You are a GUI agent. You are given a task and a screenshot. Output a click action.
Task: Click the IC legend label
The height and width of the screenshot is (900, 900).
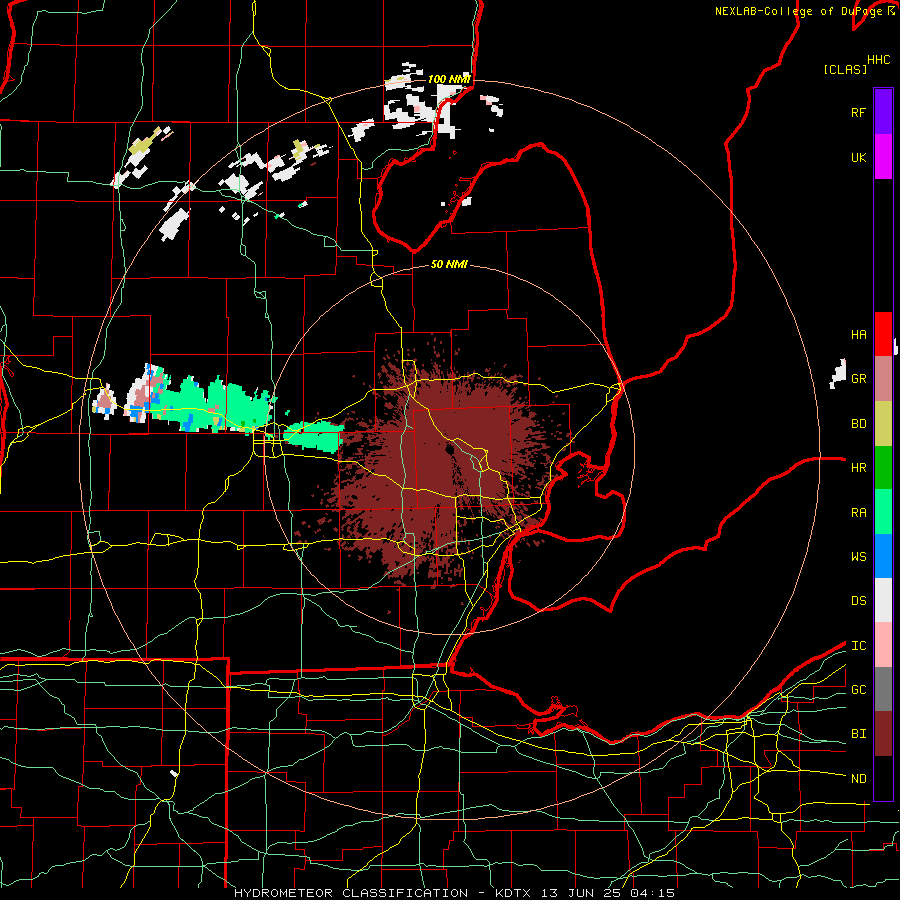[858, 645]
